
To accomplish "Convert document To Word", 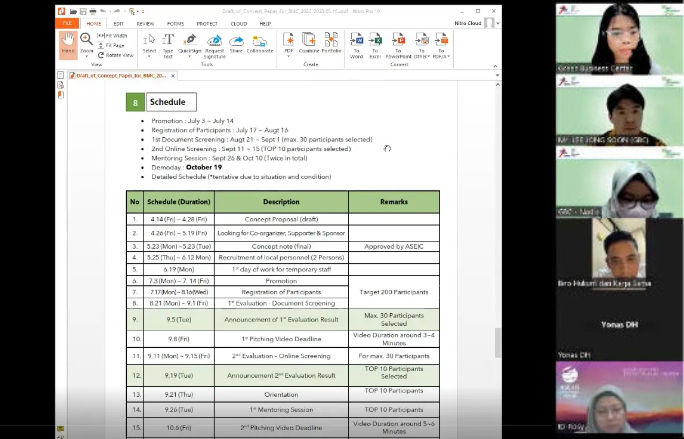I will [x=357, y=43].
